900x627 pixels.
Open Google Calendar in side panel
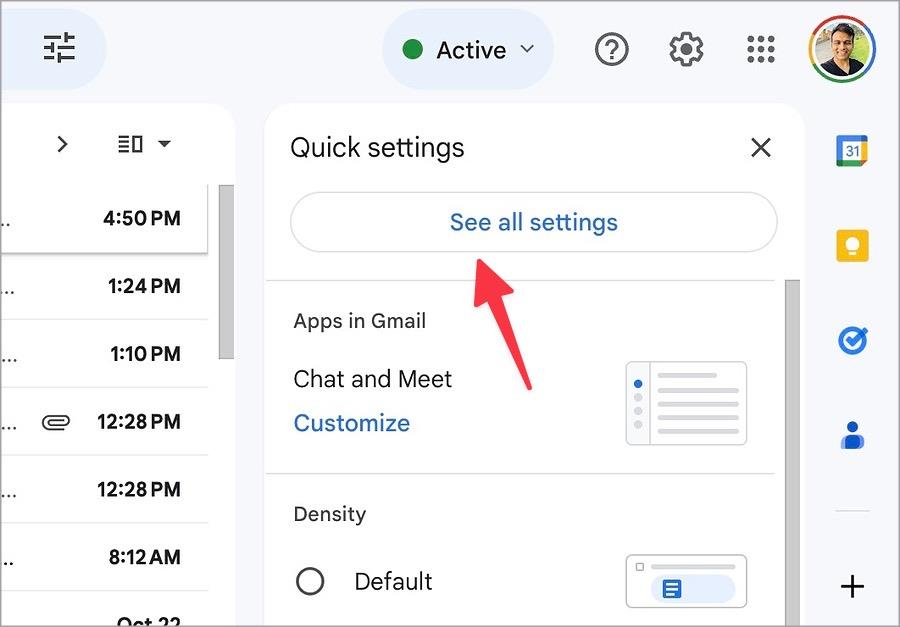coord(852,151)
